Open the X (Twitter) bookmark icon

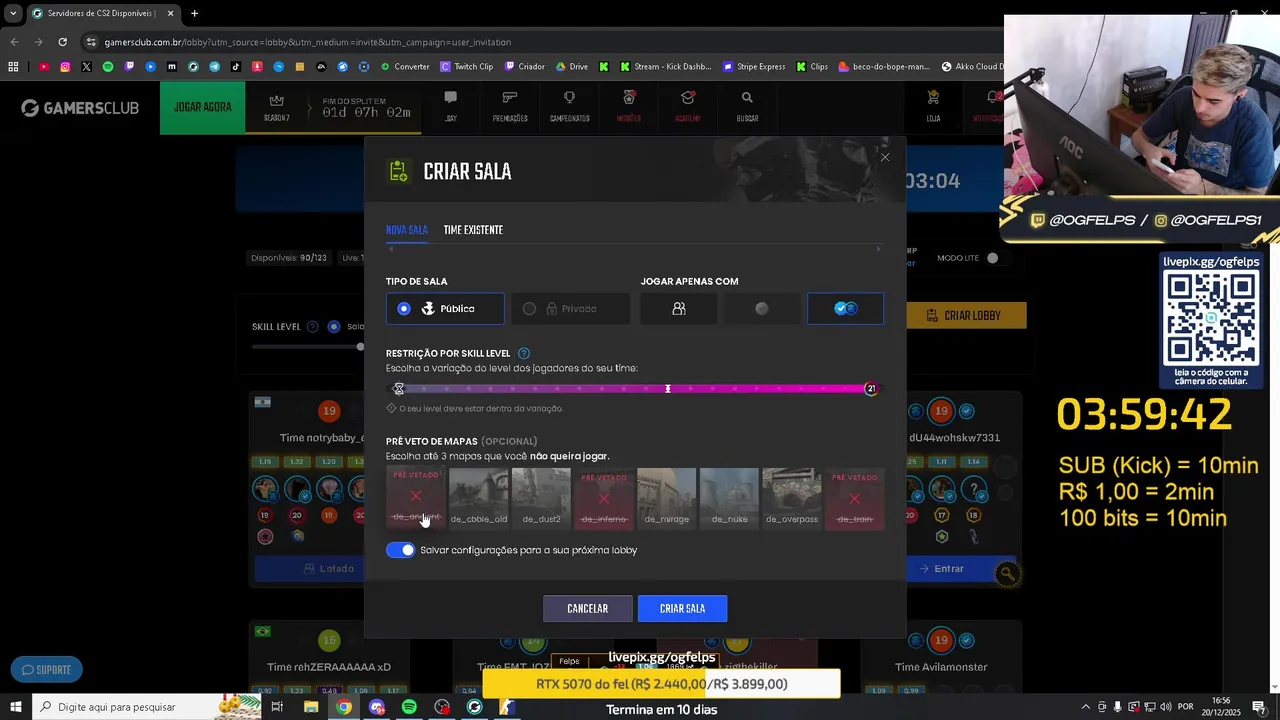(x=87, y=67)
